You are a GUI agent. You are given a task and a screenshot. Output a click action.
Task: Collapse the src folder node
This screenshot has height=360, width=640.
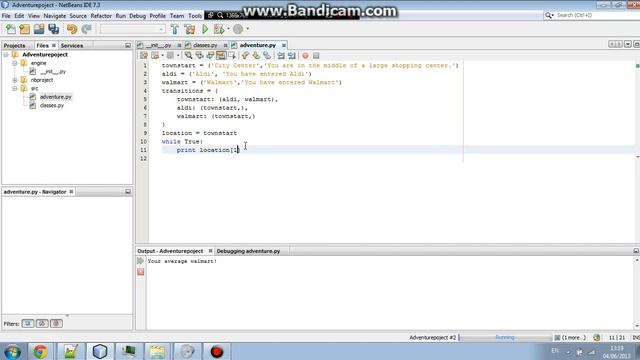click(15, 89)
